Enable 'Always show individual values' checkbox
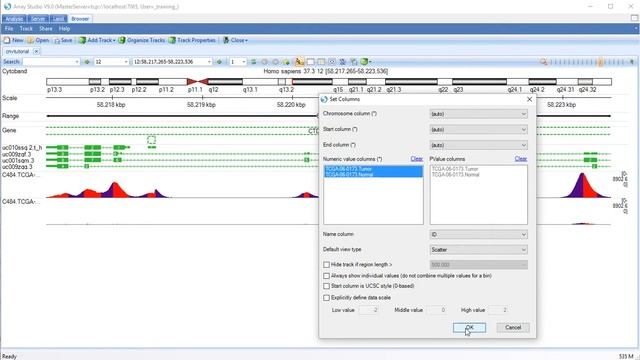 coord(326,276)
